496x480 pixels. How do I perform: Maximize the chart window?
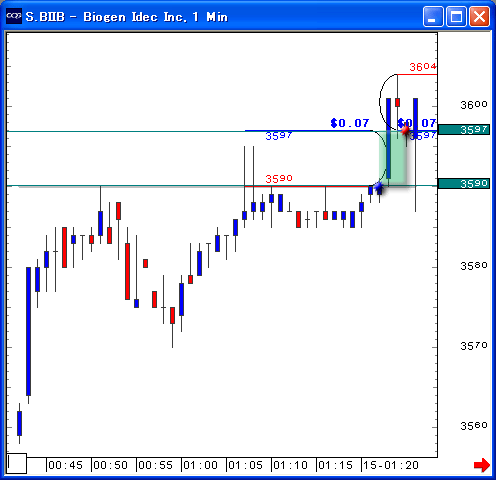click(x=456, y=16)
